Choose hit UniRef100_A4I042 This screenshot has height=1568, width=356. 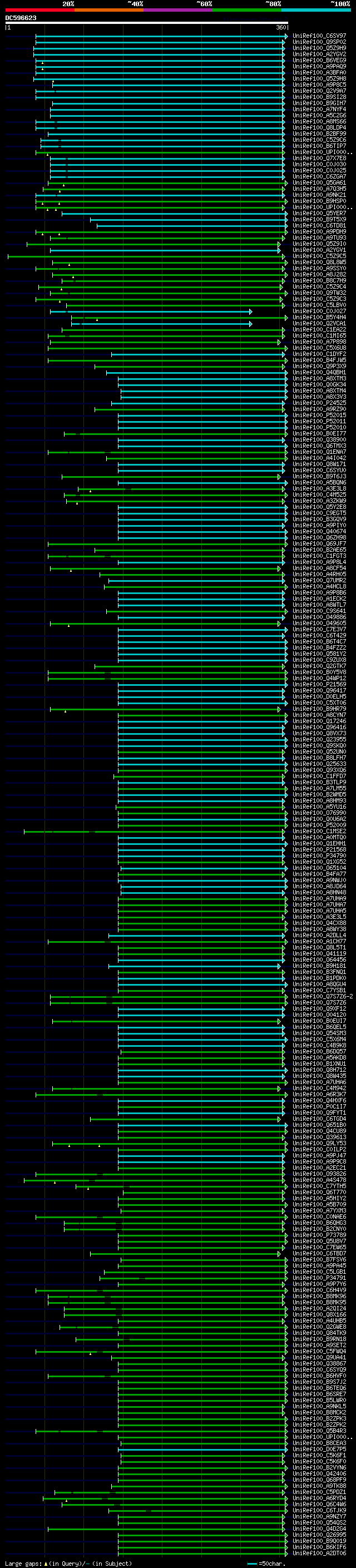(319, 458)
